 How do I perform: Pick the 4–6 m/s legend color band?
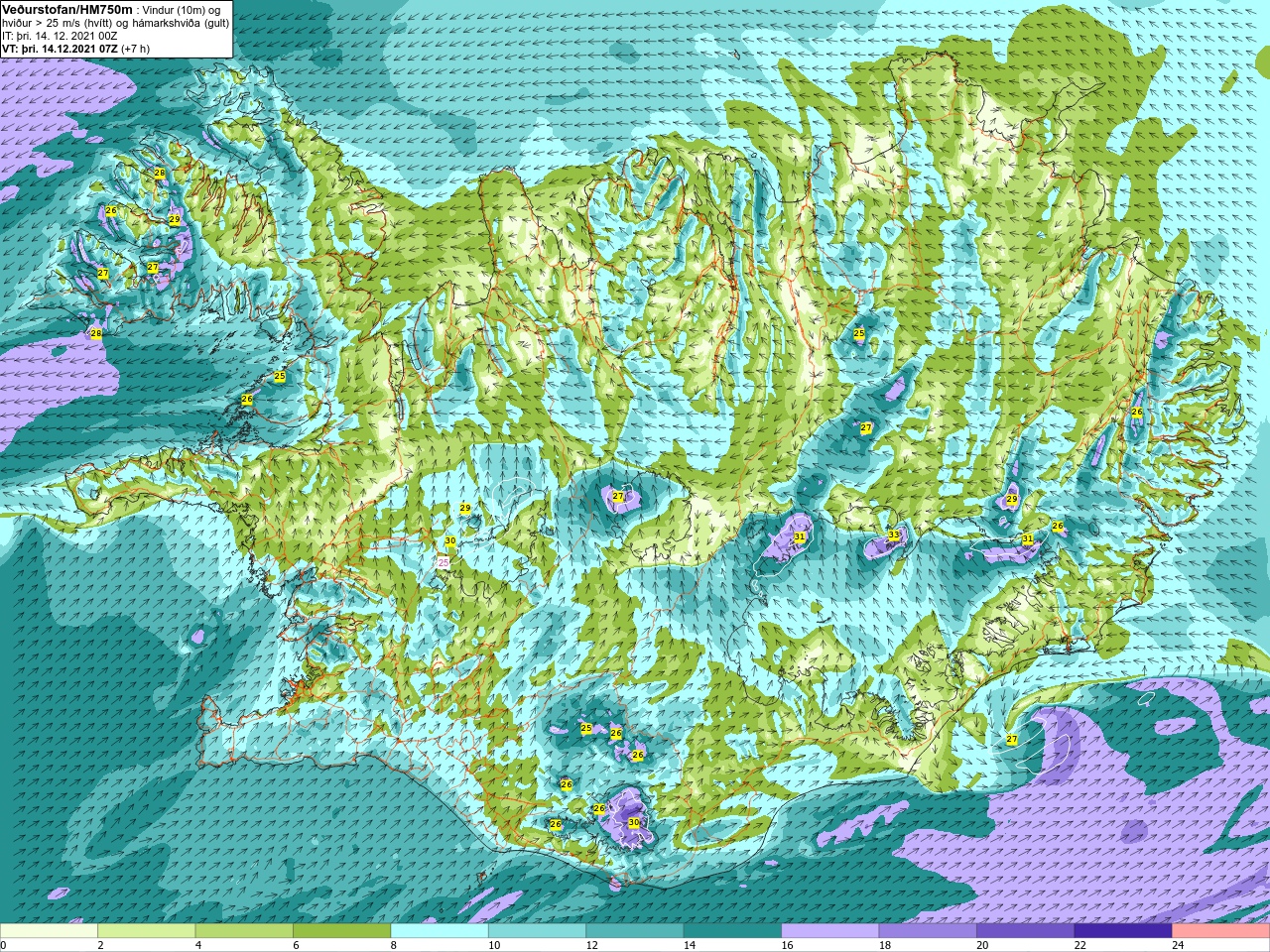[244, 930]
